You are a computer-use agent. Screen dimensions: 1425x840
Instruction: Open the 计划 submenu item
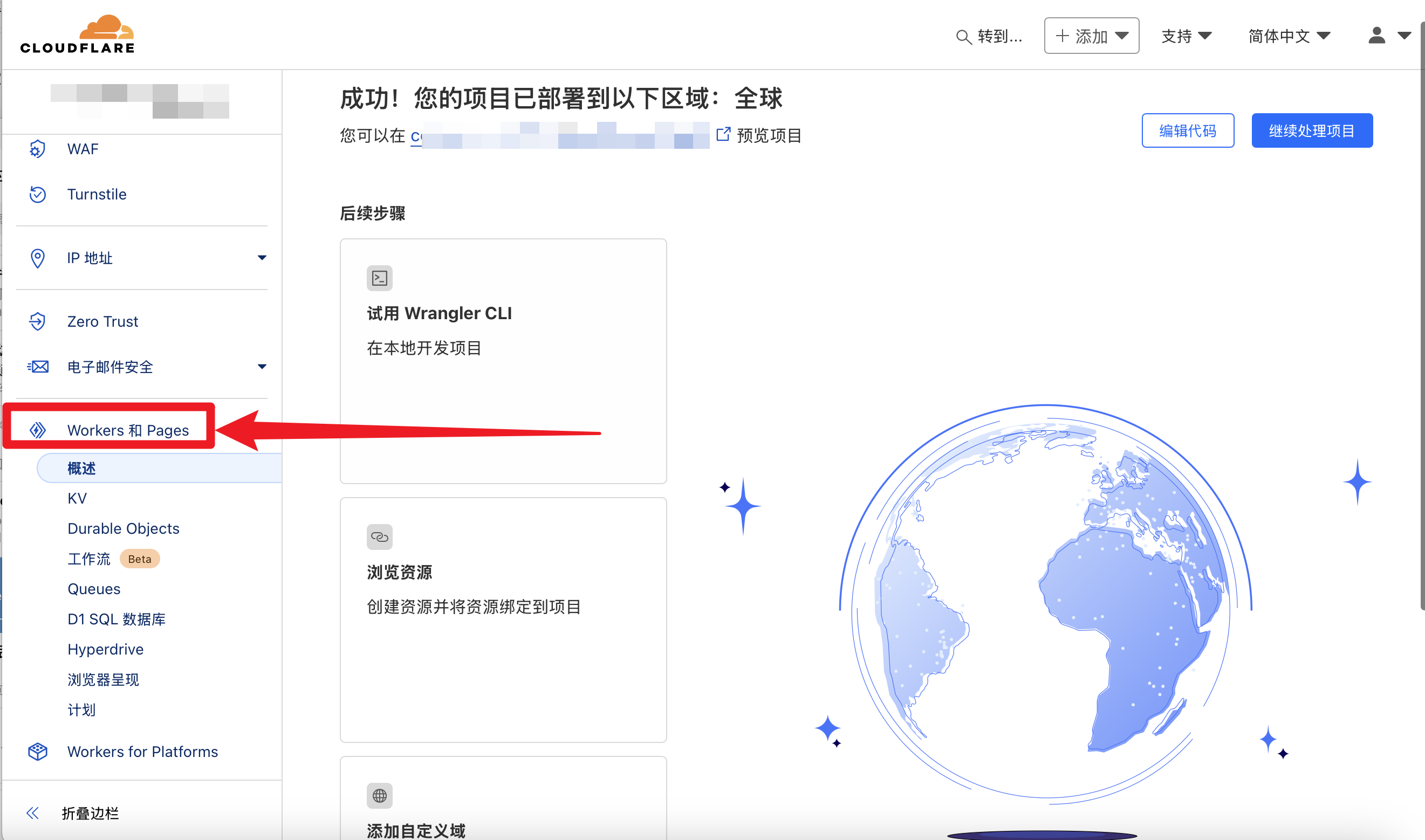tap(81, 710)
